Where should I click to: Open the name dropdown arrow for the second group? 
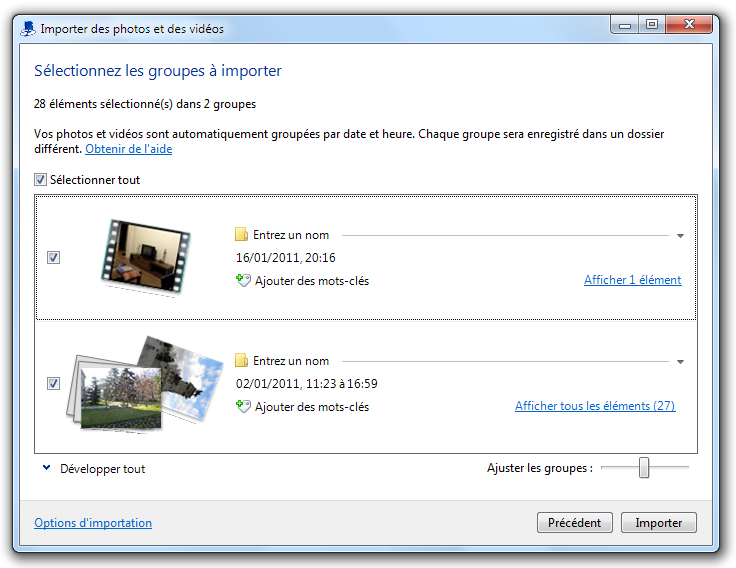(680, 362)
